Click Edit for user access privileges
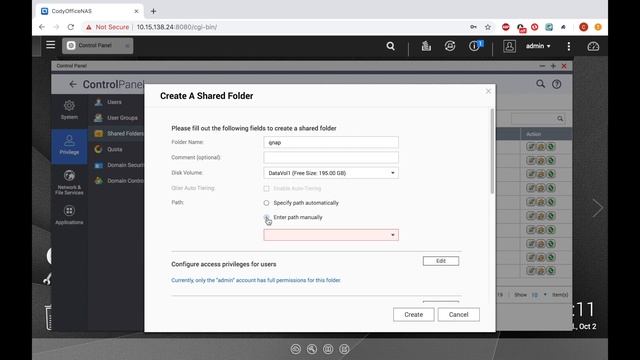Viewport: 640px width, 360px height. coord(441,261)
